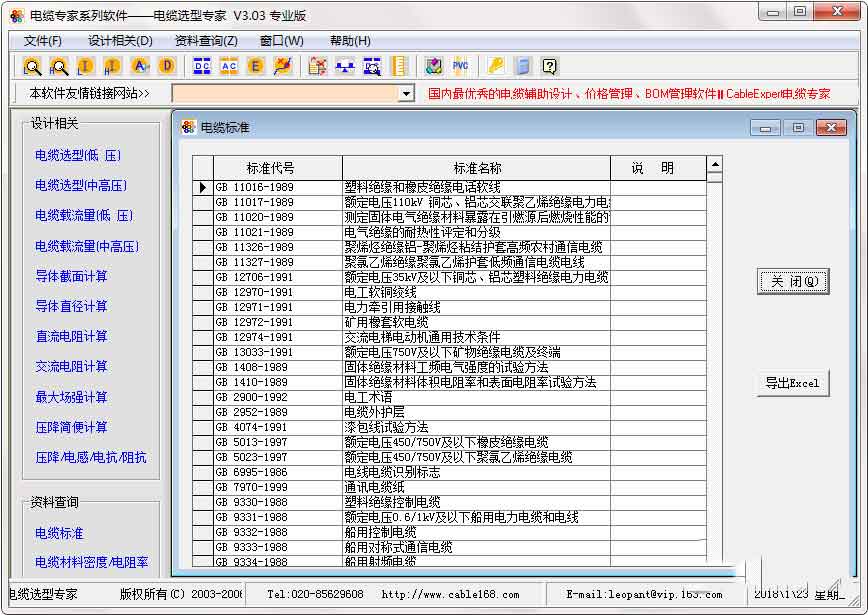Click the 电缆标准 window title icon
Image resolution: width=868 pixels, height=615 pixels.
(188, 127)
